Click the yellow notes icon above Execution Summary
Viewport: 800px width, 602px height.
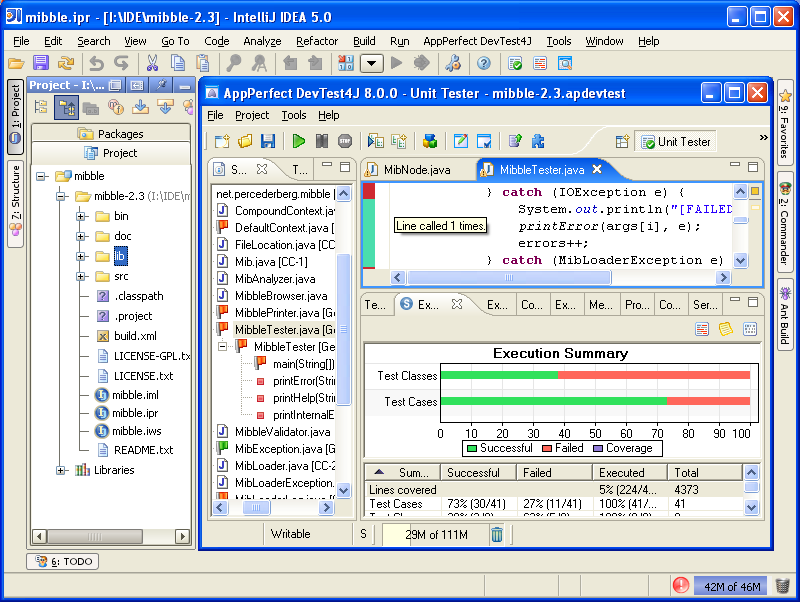(x=726, y=329)
